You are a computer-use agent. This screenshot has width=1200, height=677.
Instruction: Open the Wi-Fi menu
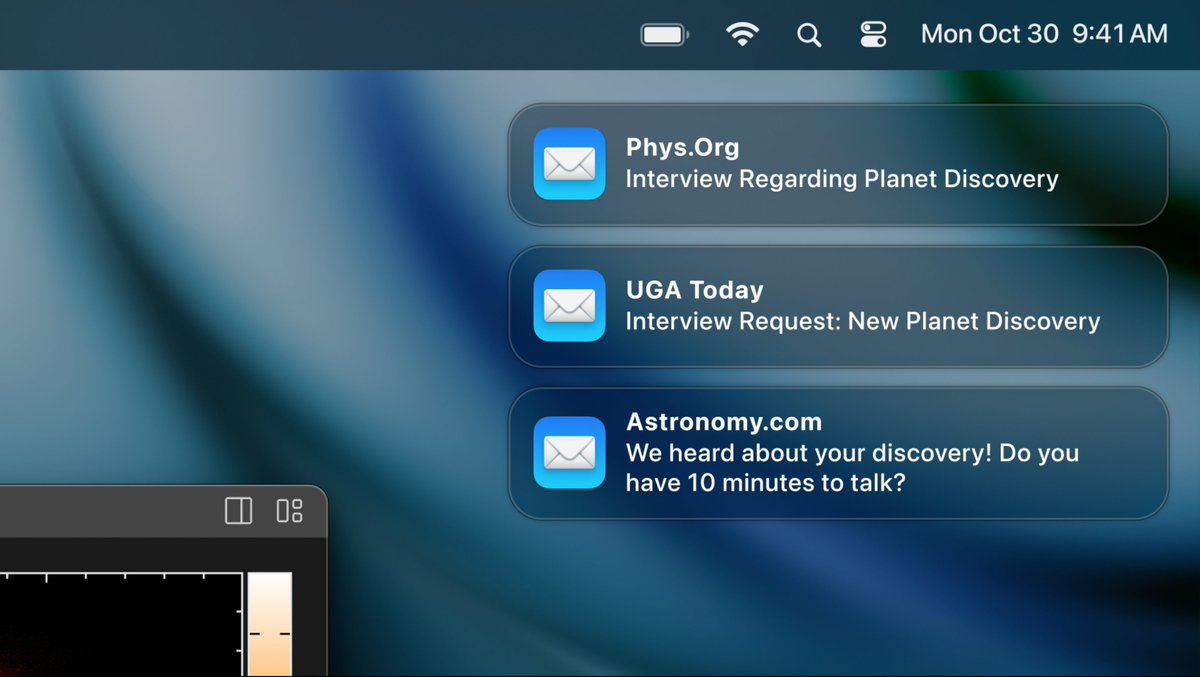pyautogui.click(x=741, y=35)
